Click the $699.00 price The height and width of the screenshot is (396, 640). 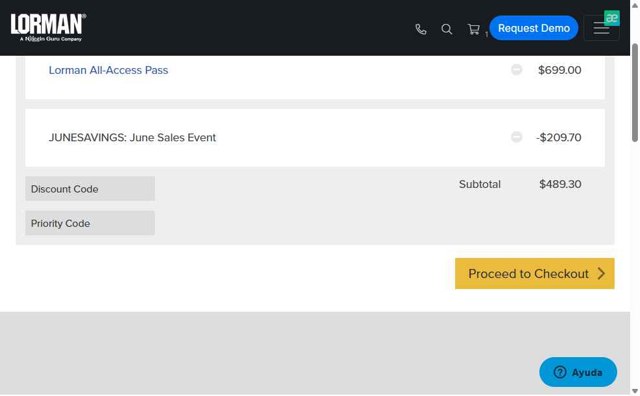(x=560, y=70)
